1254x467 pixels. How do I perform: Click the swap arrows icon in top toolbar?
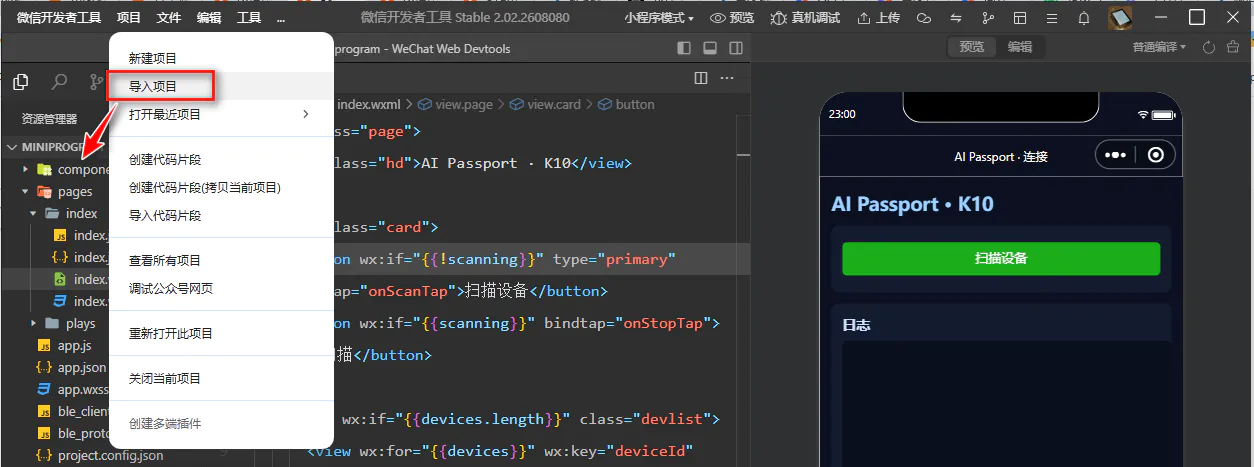tap(956, 18)
